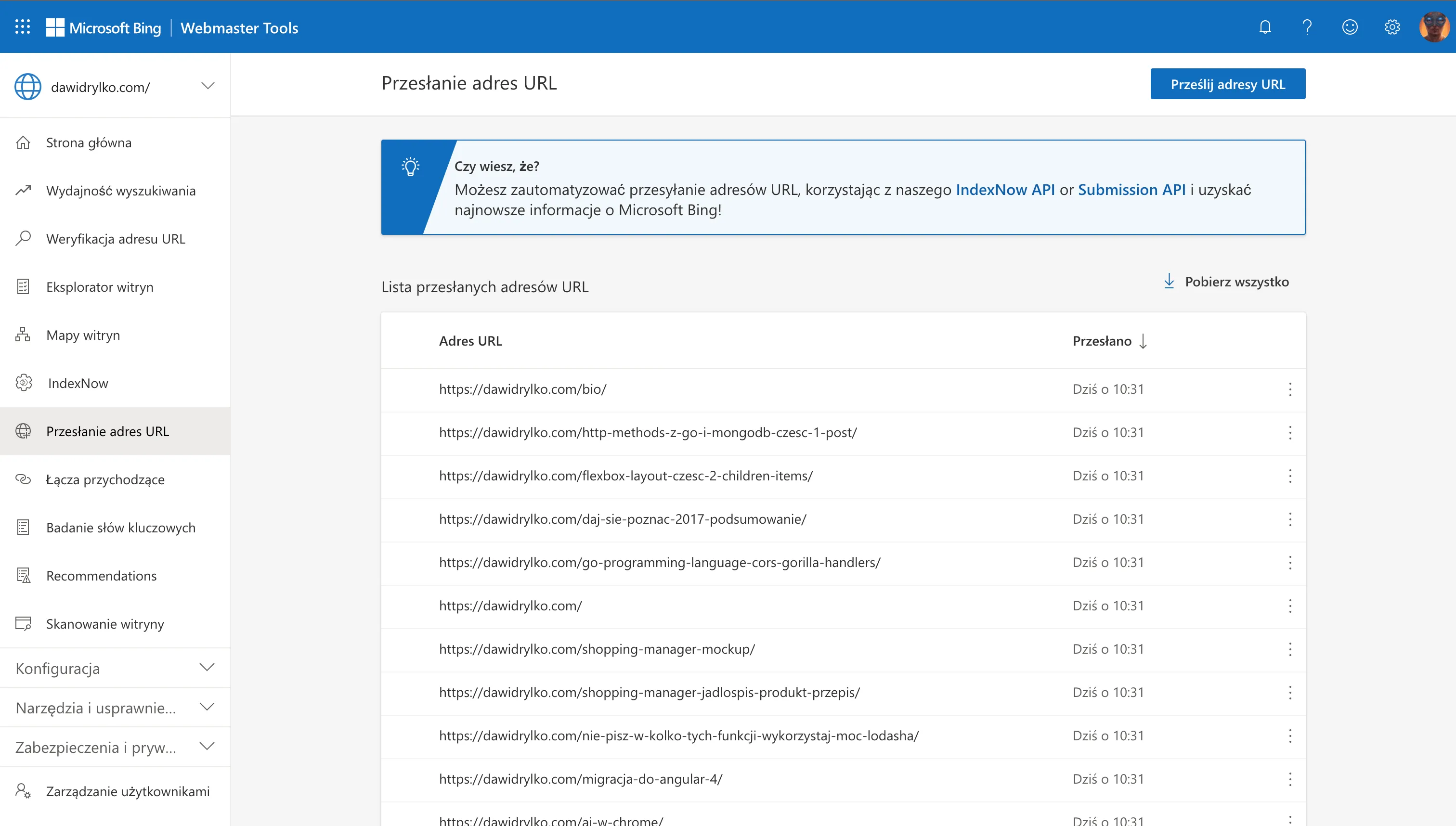Click URL ending go-programming-language-cors-gorilla-handlers/
Image resolution: width=1456 pixels, height=826 pixels.
coord(660,563)
